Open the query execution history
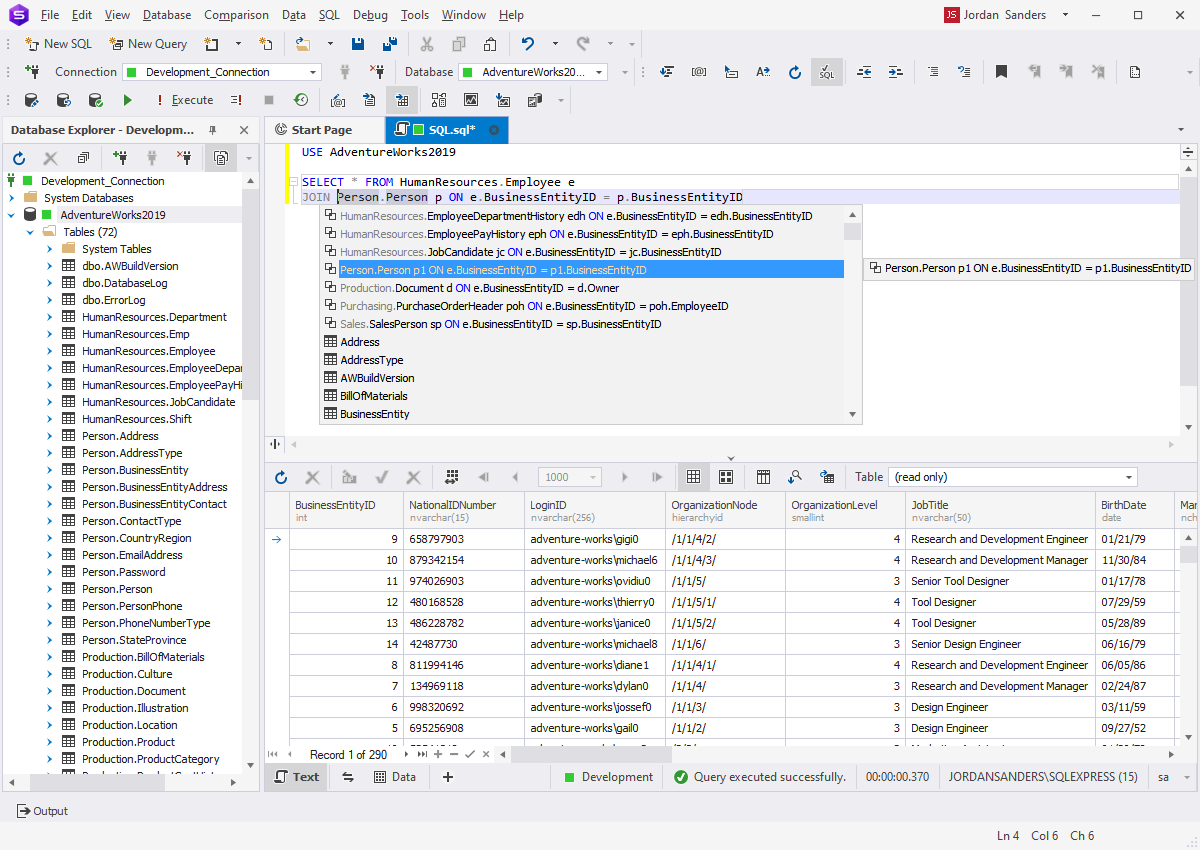 click(x=301, y=100)
